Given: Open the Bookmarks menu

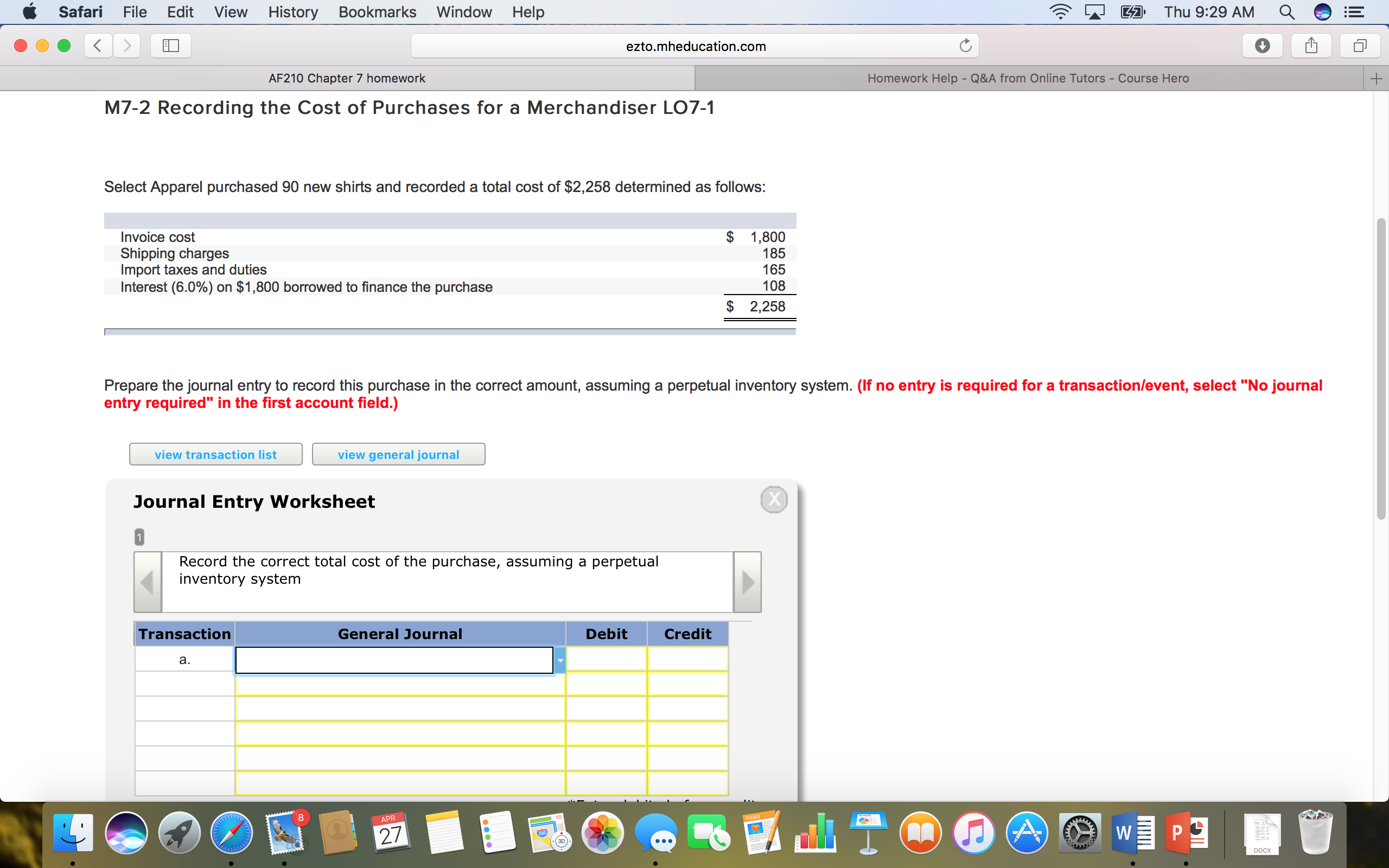Looking at the screenshot, I should tap(377, 12).
